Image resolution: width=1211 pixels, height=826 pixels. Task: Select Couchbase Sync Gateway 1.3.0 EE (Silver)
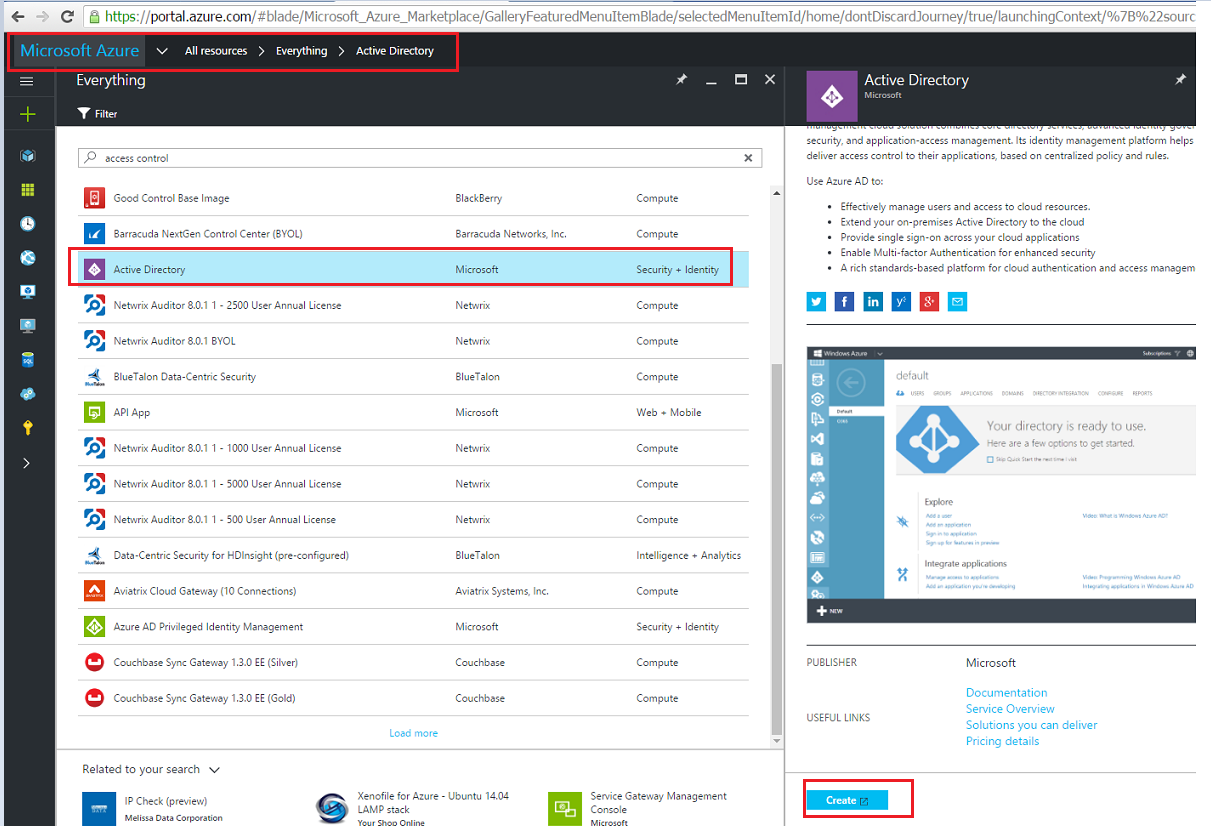pos(413,663)
